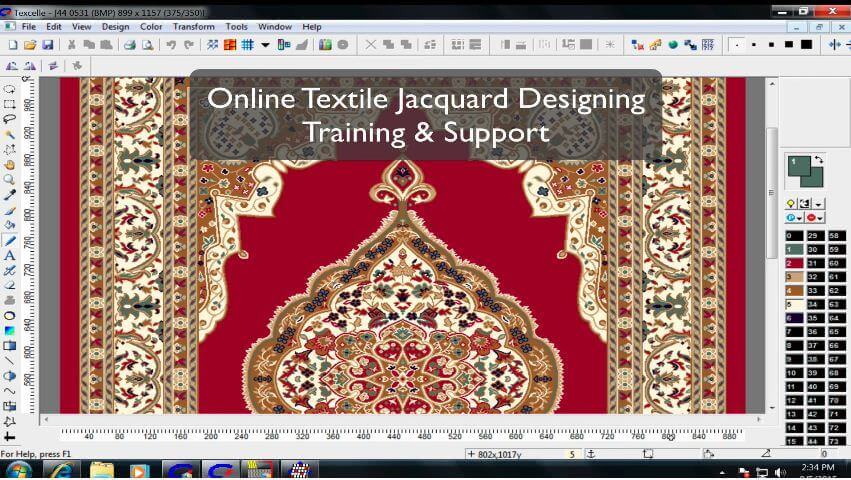Open Internet Explorer from the taskbar
The height and width of the screenshot is (480, 851).
(x=58, y=469)
